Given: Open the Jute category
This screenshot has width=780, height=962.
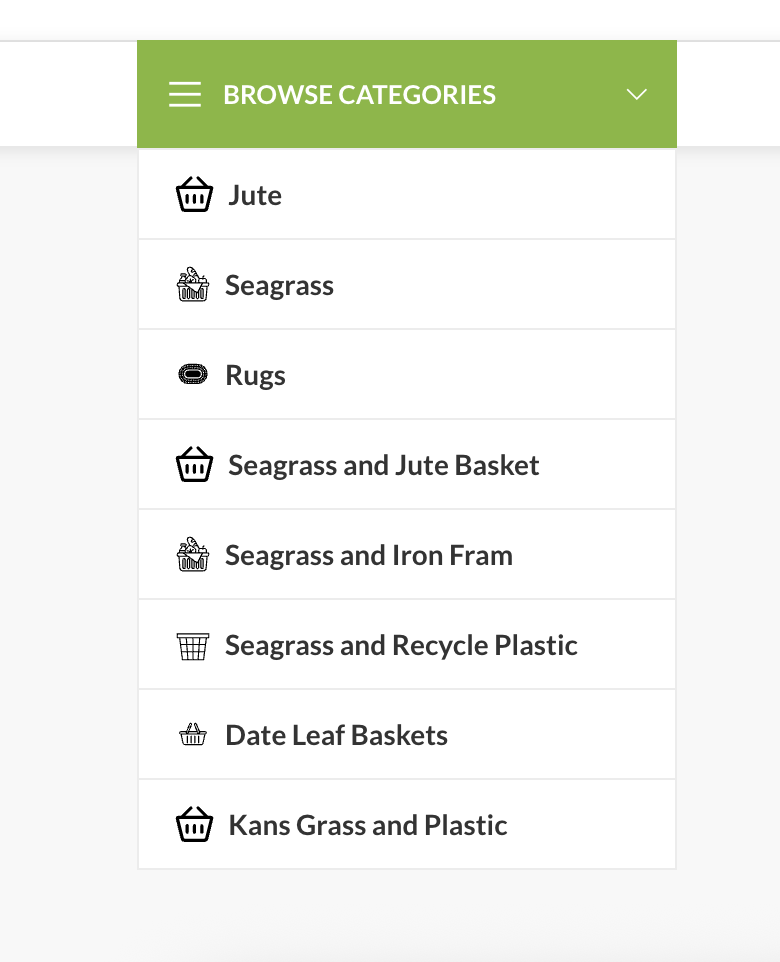Looking at the screenshot, I should (407, 194).
